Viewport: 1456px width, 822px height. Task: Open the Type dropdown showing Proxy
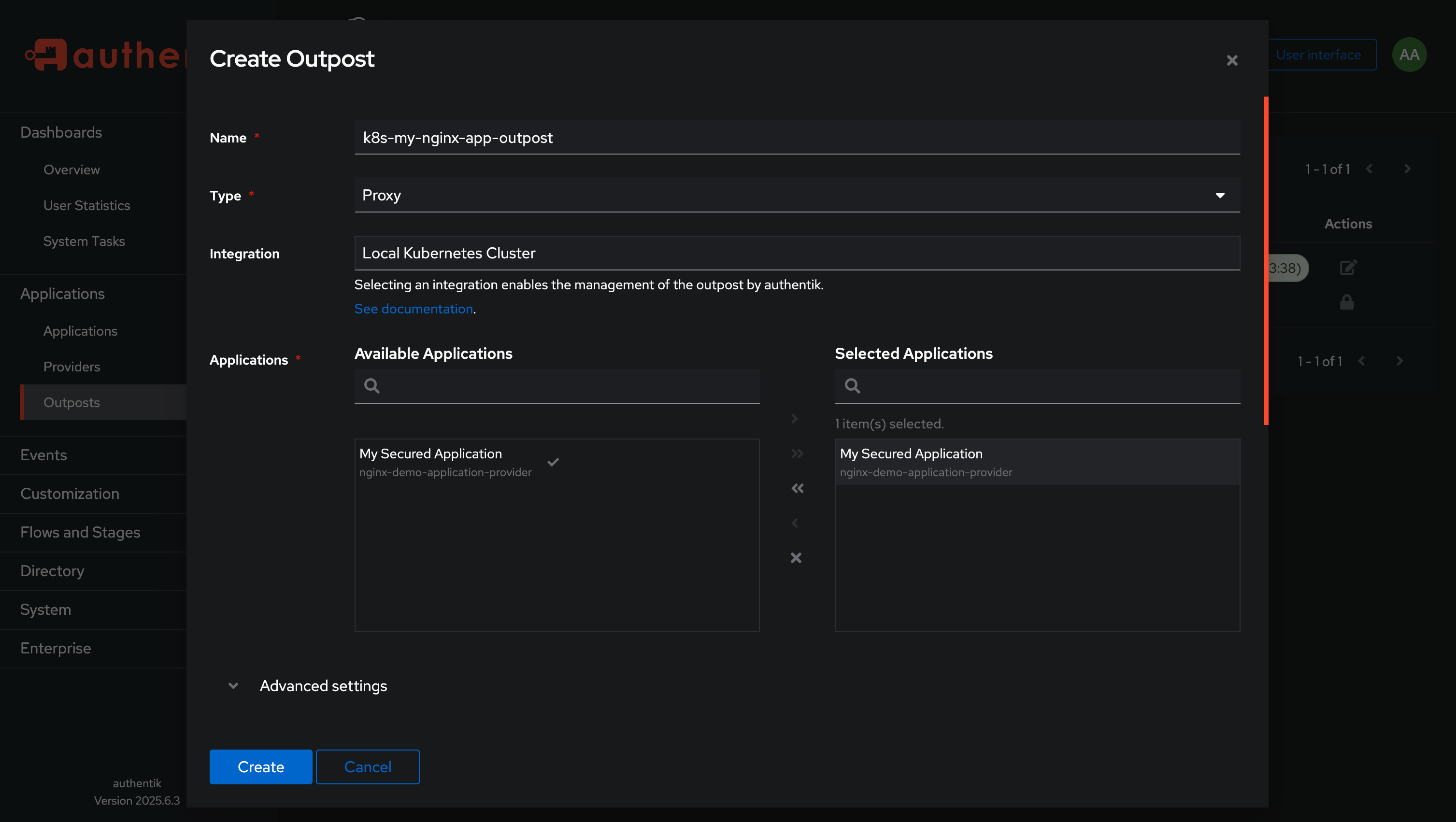point(797,196)
